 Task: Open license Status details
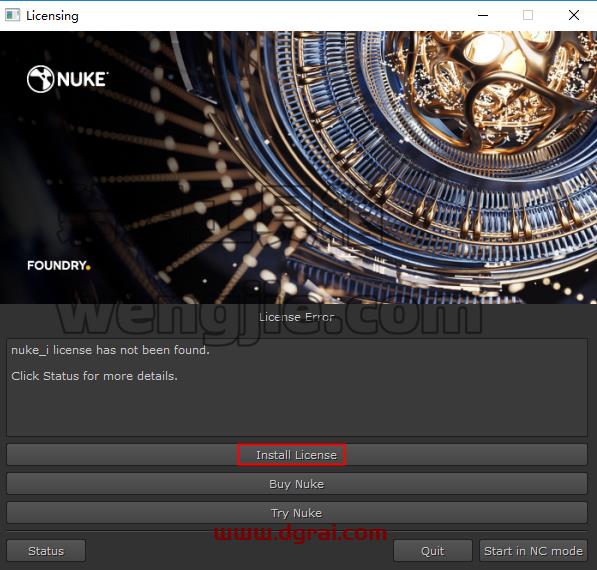pyautogui.click(x=46, y=551)
